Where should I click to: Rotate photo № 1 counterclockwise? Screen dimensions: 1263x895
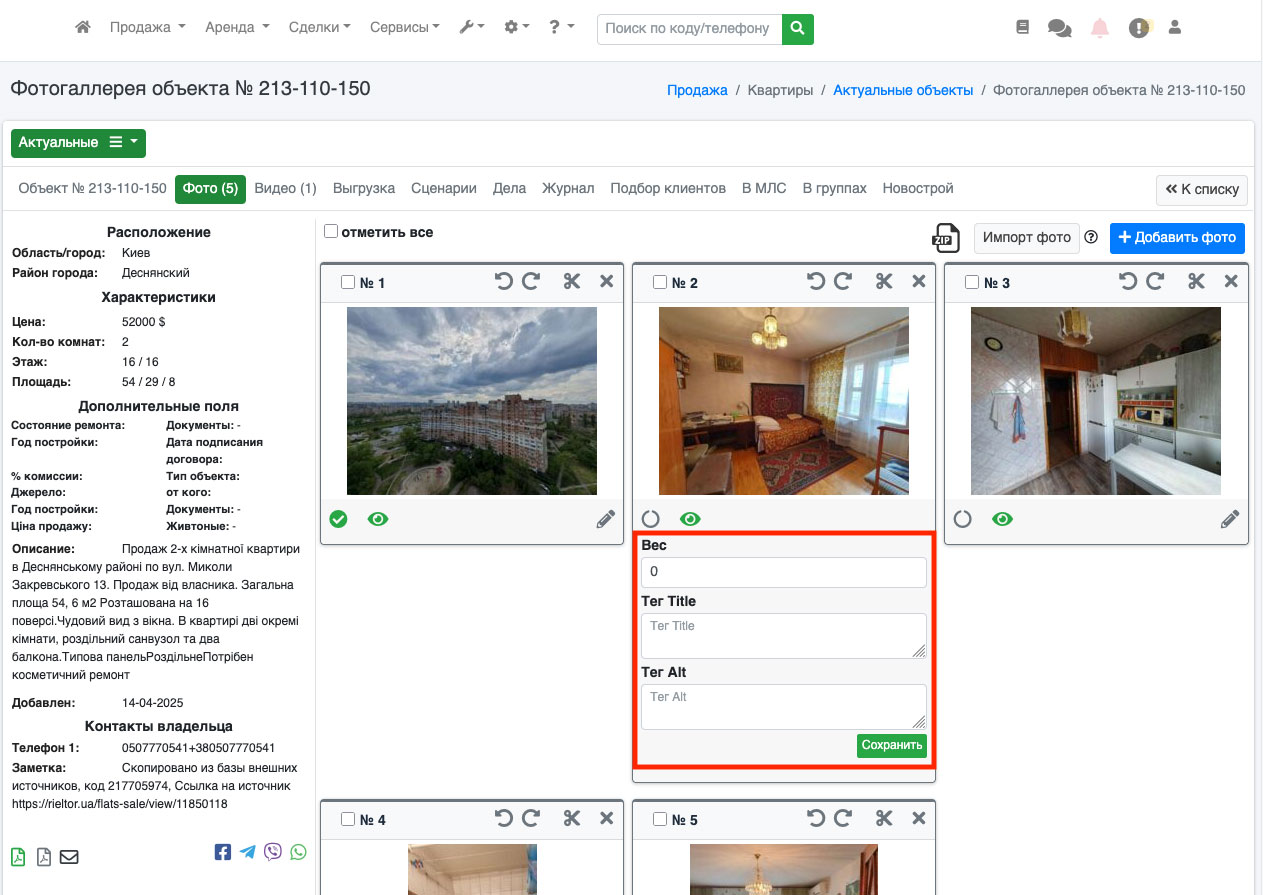(x=504, y=282)
